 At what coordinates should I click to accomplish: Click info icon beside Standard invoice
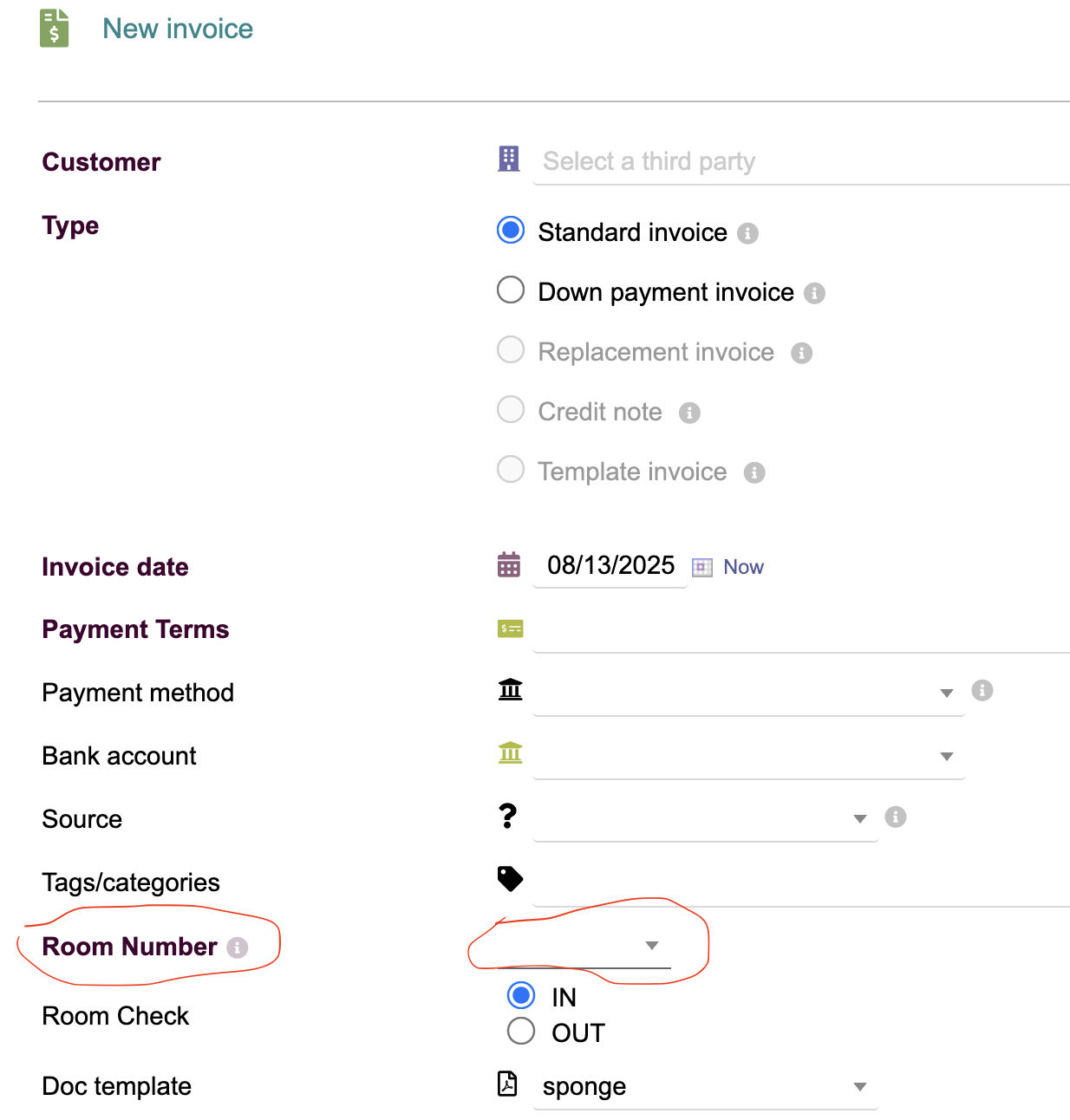pos(747,233)
